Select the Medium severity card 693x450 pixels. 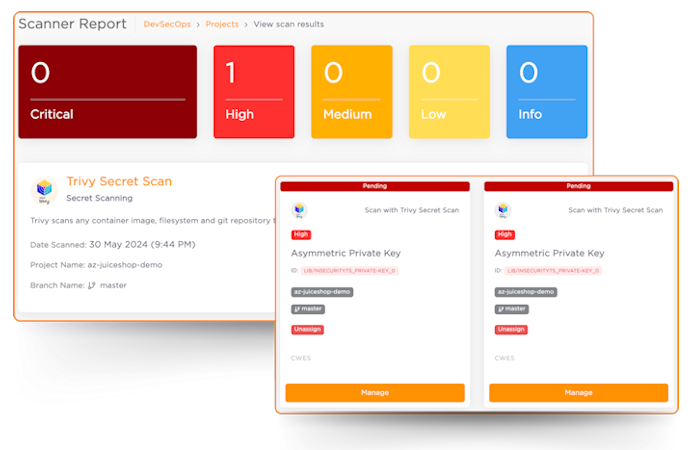pyautogui.click(x=352, y=92)
